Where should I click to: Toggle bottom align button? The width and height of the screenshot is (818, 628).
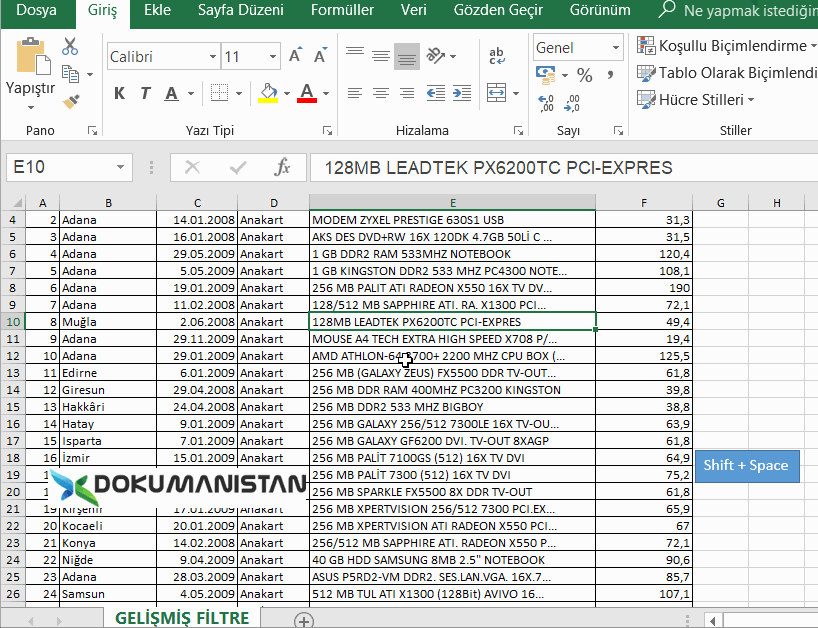[x=407, y=56]
